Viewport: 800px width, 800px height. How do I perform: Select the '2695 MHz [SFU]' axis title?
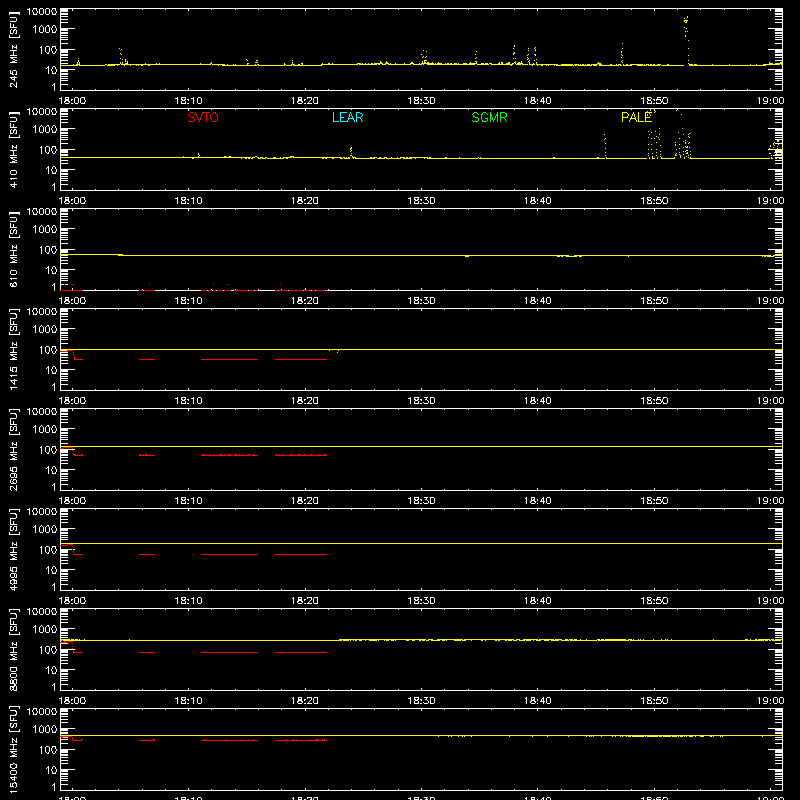(x=14, y=450)
